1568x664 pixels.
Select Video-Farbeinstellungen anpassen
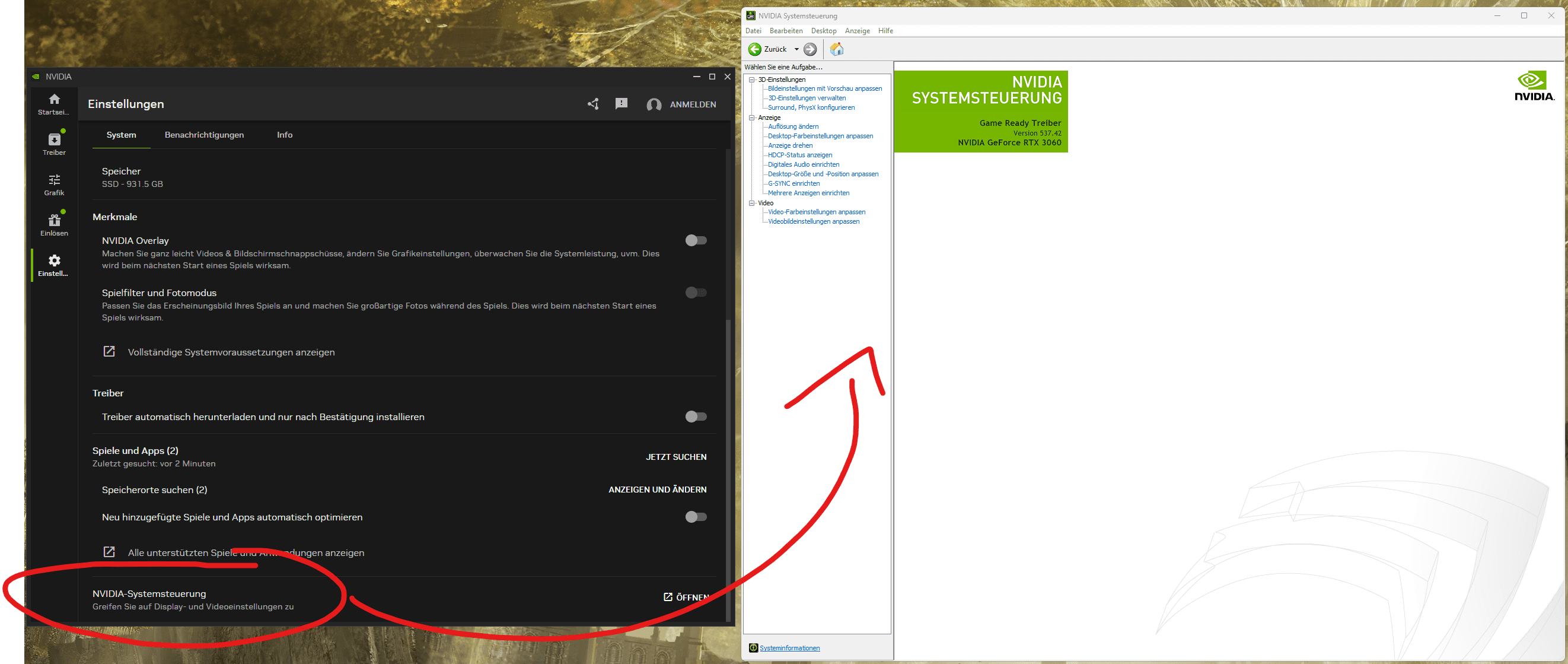(816, 212)
